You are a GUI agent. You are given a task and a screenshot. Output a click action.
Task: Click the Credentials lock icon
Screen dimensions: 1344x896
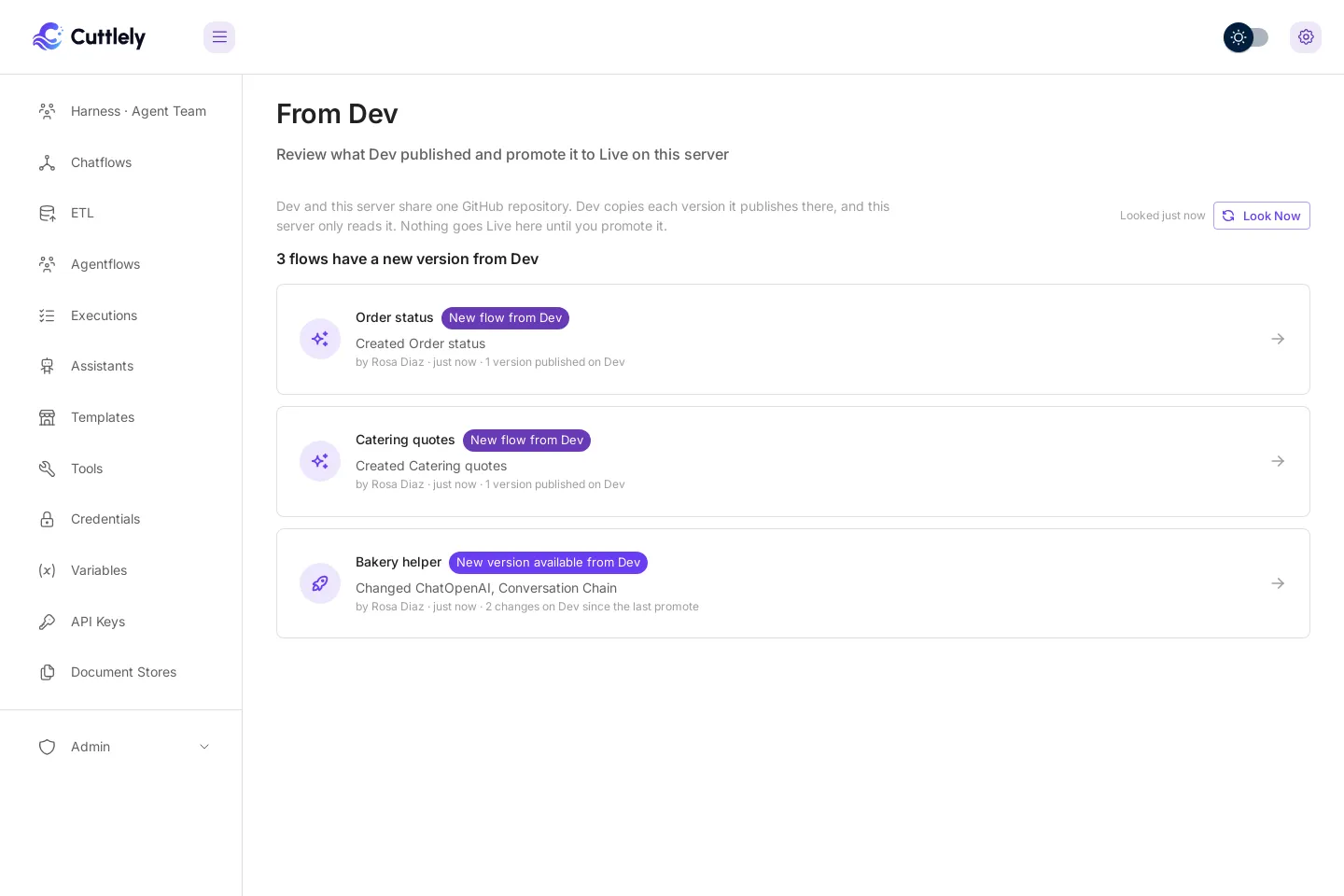point(47,519)
